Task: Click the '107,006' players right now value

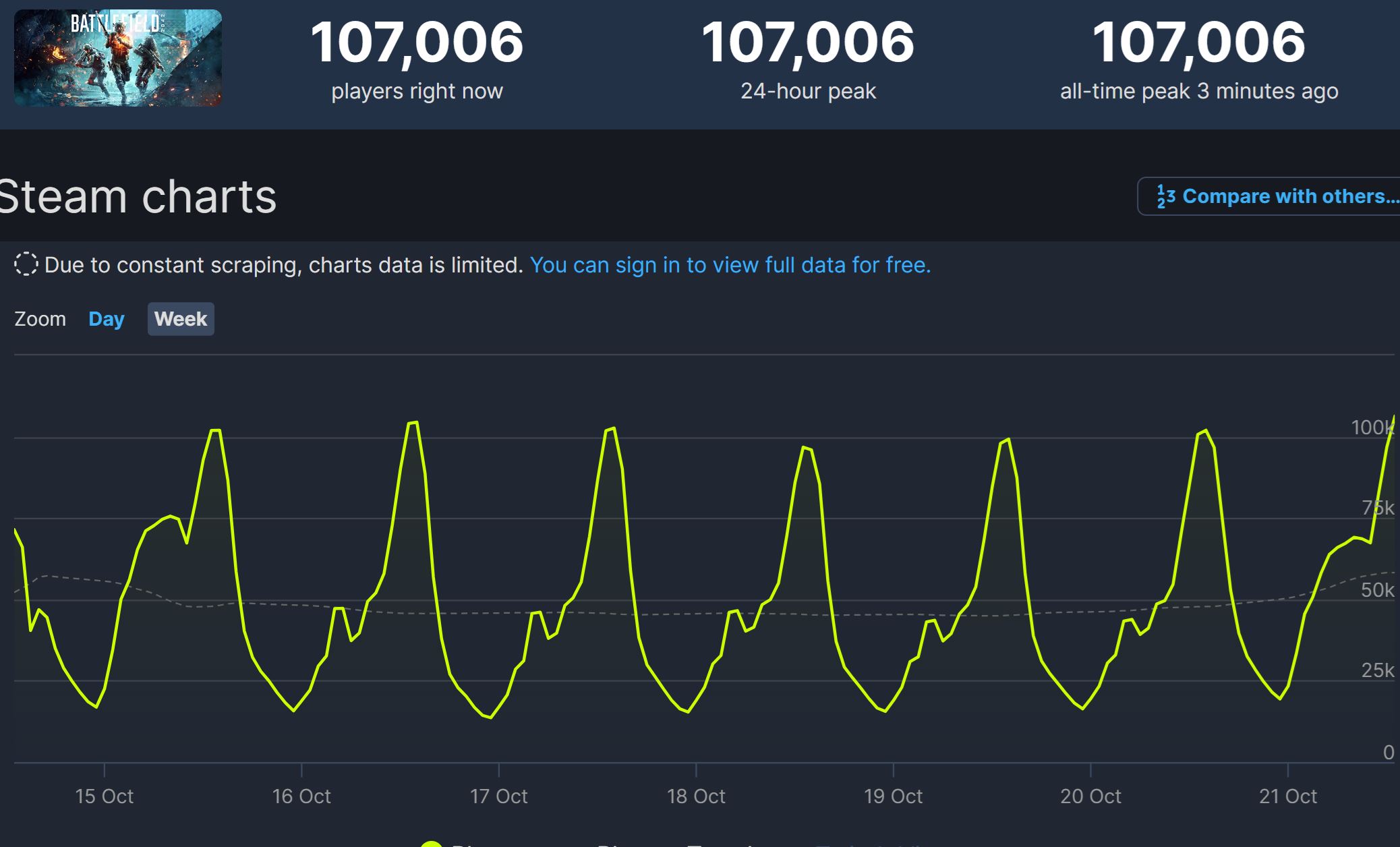Action: pos(417,42)
